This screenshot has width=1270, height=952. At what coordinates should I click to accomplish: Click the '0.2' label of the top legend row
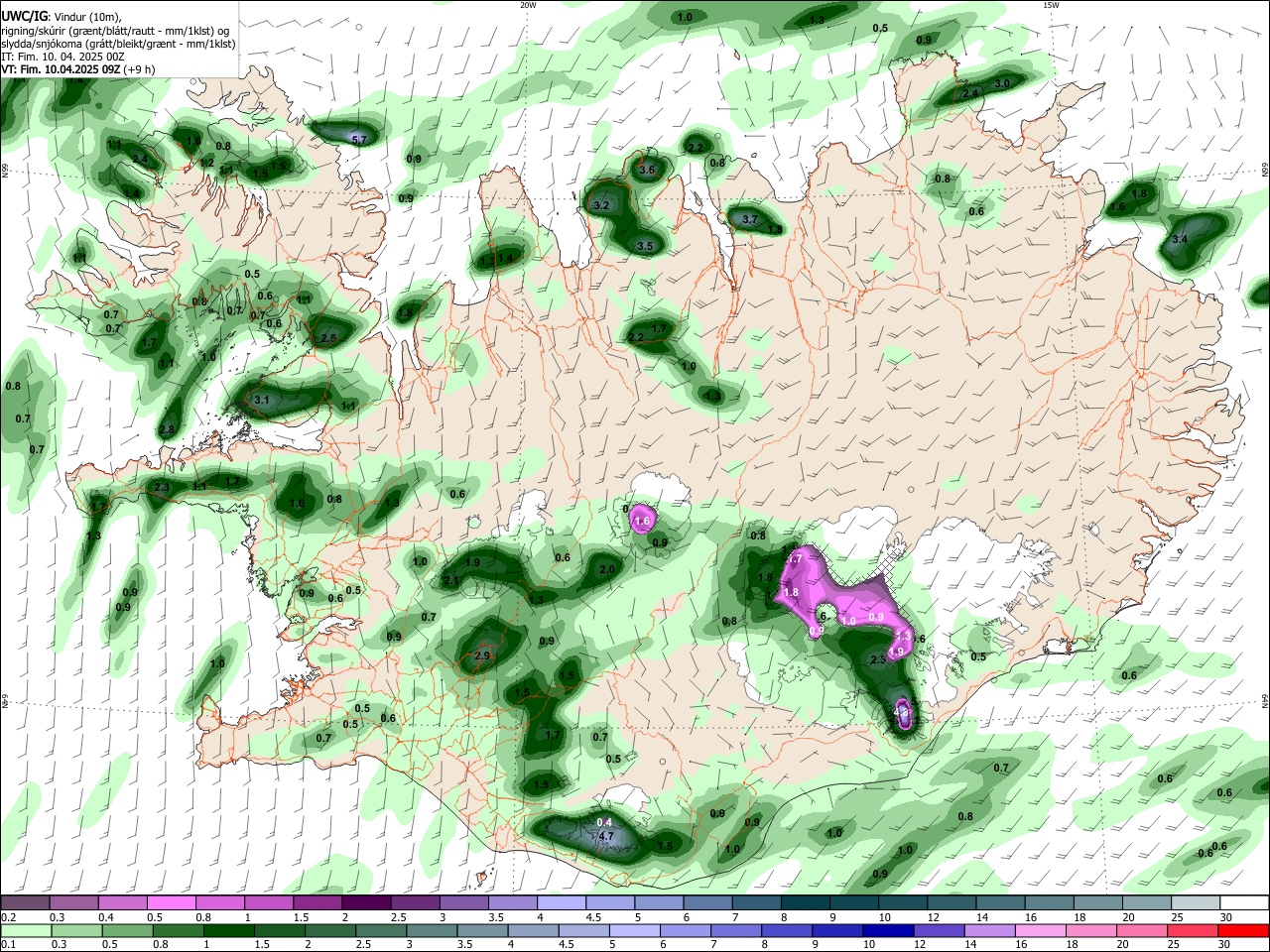point(8,917)
